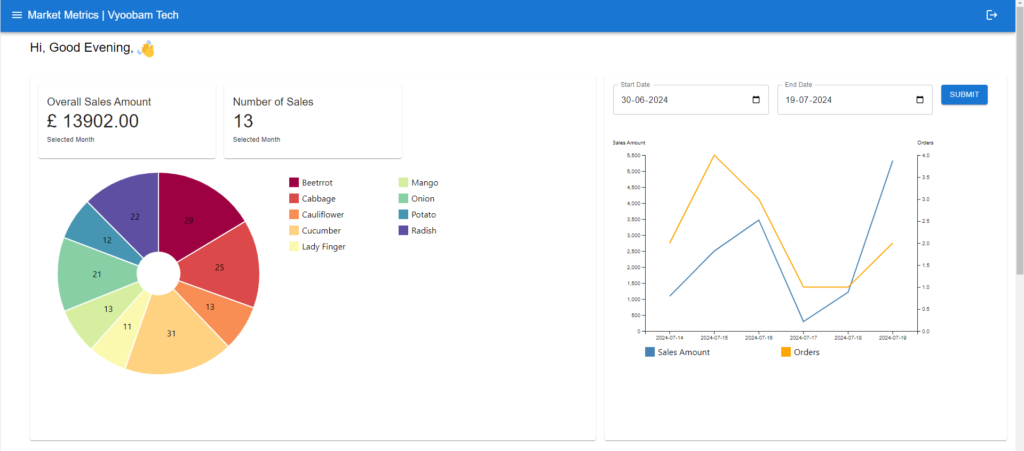
Task: Toggle Sales Amount series in chart legend
Action: pos(650,352)
